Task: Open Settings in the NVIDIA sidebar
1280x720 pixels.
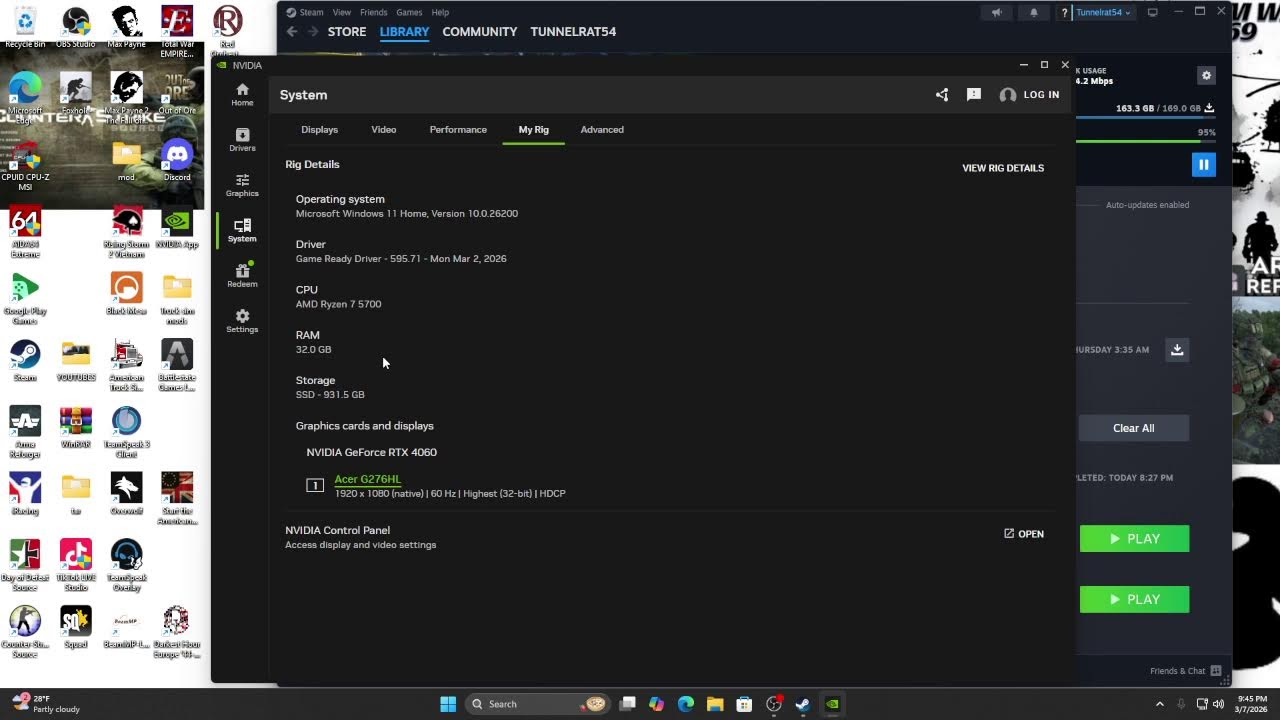Action: point(242,321)
